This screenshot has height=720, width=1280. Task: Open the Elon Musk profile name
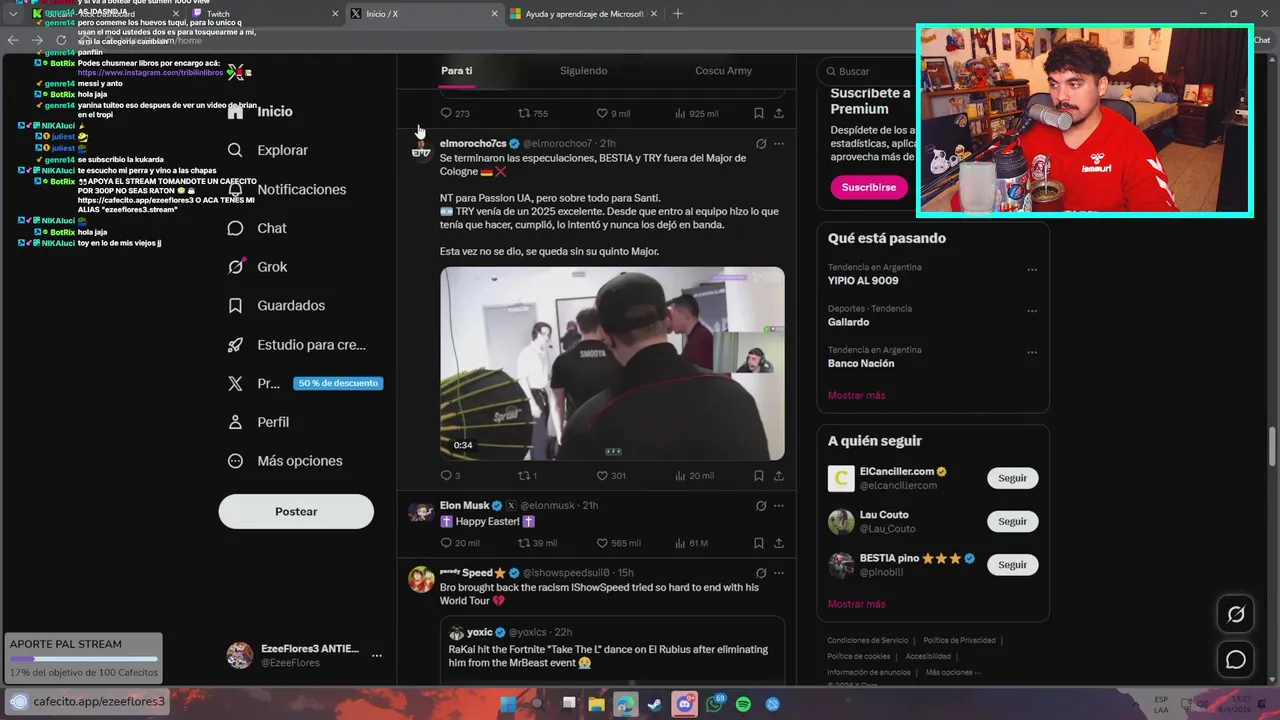click(464, 505)
